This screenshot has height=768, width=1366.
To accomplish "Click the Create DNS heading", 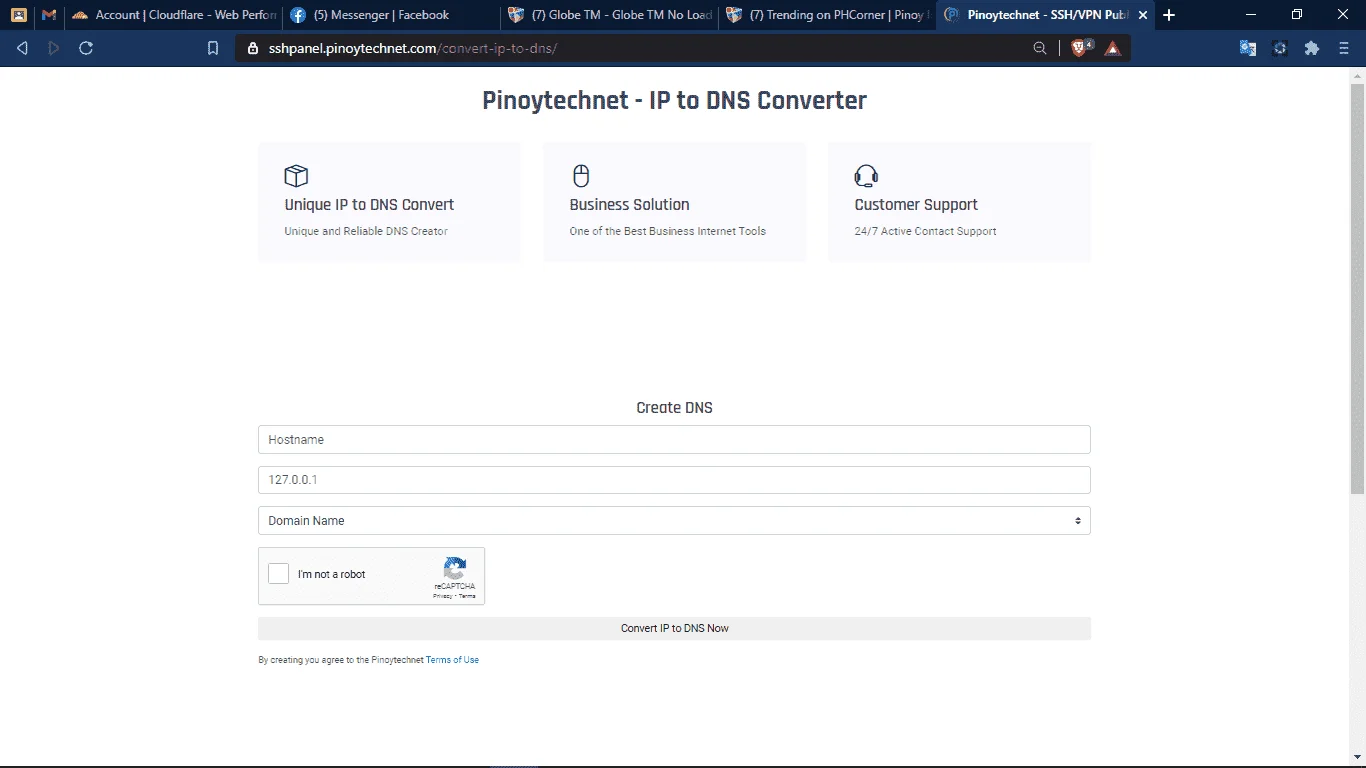I will tap(674, 408).
